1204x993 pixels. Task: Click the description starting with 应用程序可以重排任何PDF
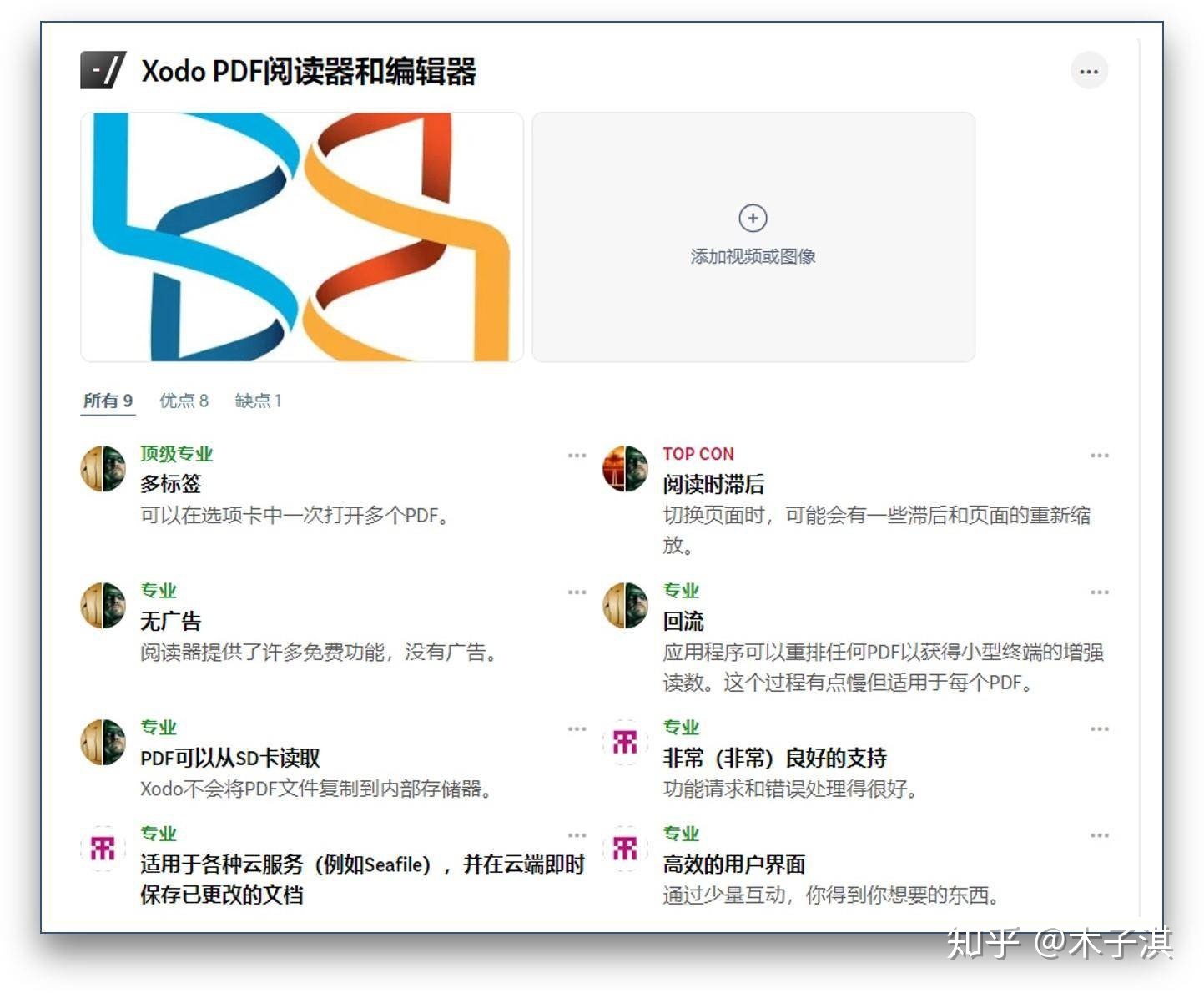point(884,668)
